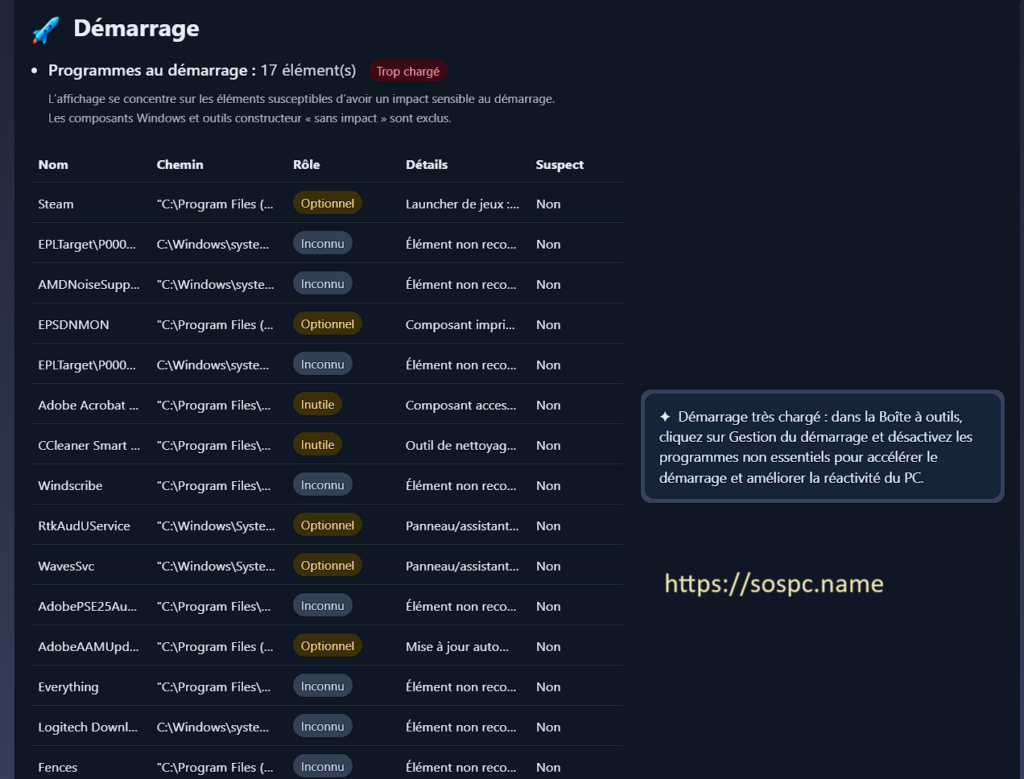Click the Démarrage très chargé tip box
Viewport: 1024px width, 779px height.
coord(822,447)
